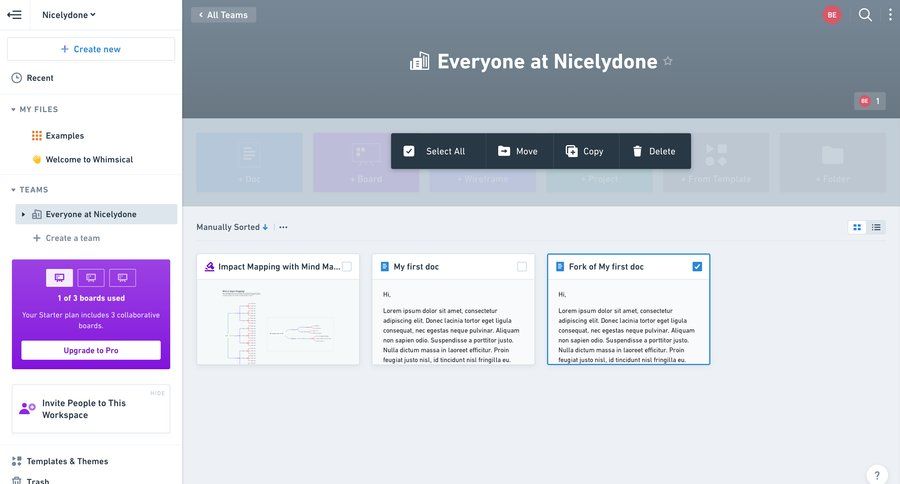The image size is (900, 484).
Task: Switch to grid view
Action: coord(857,227)
